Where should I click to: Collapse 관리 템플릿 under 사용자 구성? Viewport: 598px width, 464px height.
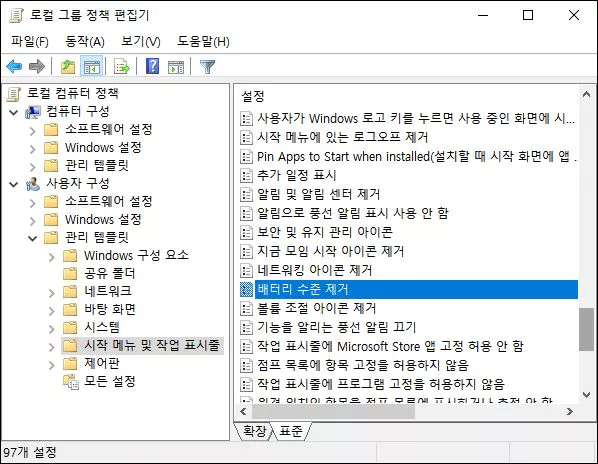33,239
